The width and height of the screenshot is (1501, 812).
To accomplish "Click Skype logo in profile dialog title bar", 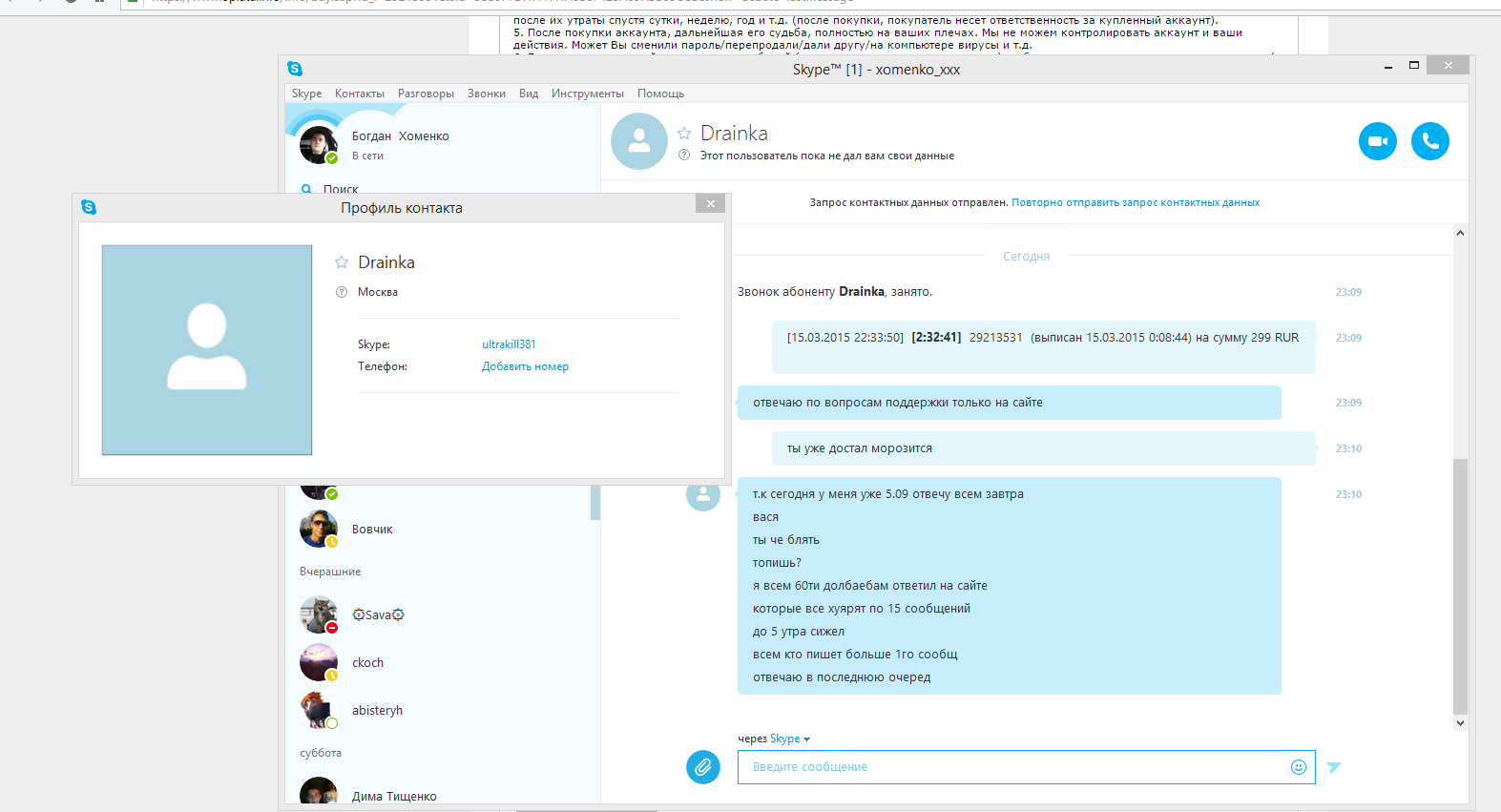I will (x=89, y=207).
